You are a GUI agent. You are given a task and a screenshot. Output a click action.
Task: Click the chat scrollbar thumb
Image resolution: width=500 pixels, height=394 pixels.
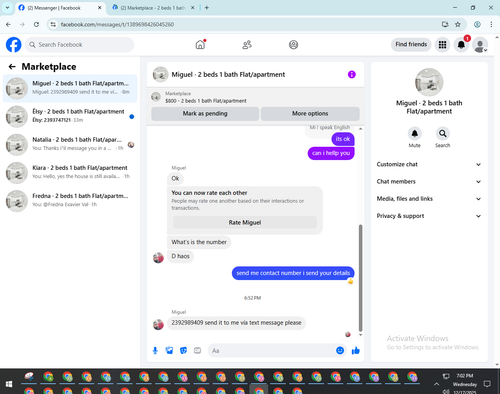(360, 278)
